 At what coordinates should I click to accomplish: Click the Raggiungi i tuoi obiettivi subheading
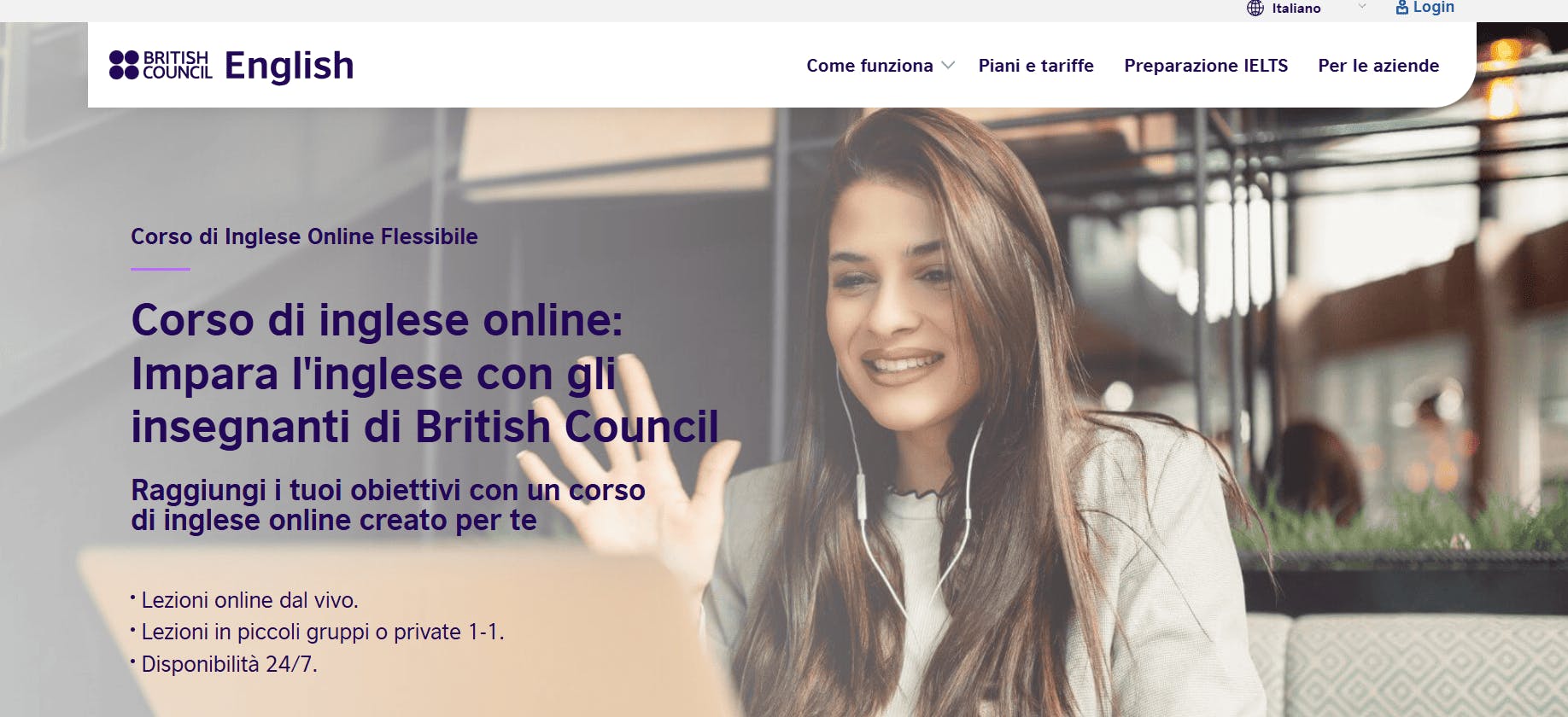388,505
